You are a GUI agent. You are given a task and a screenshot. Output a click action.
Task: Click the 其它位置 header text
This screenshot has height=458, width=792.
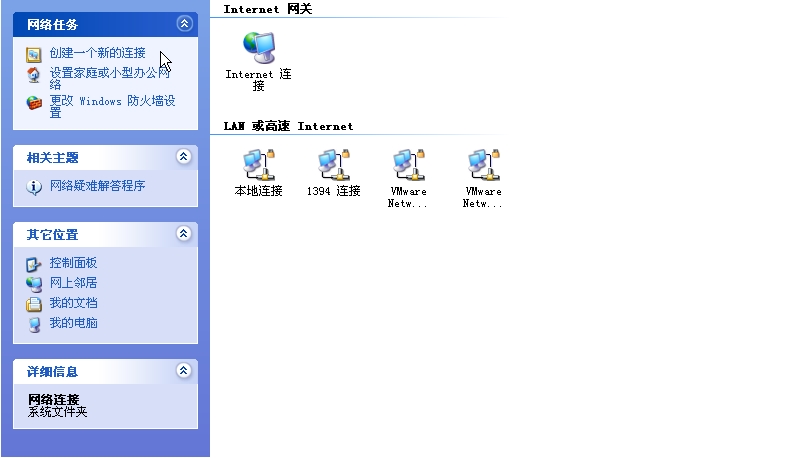[53, 235]
